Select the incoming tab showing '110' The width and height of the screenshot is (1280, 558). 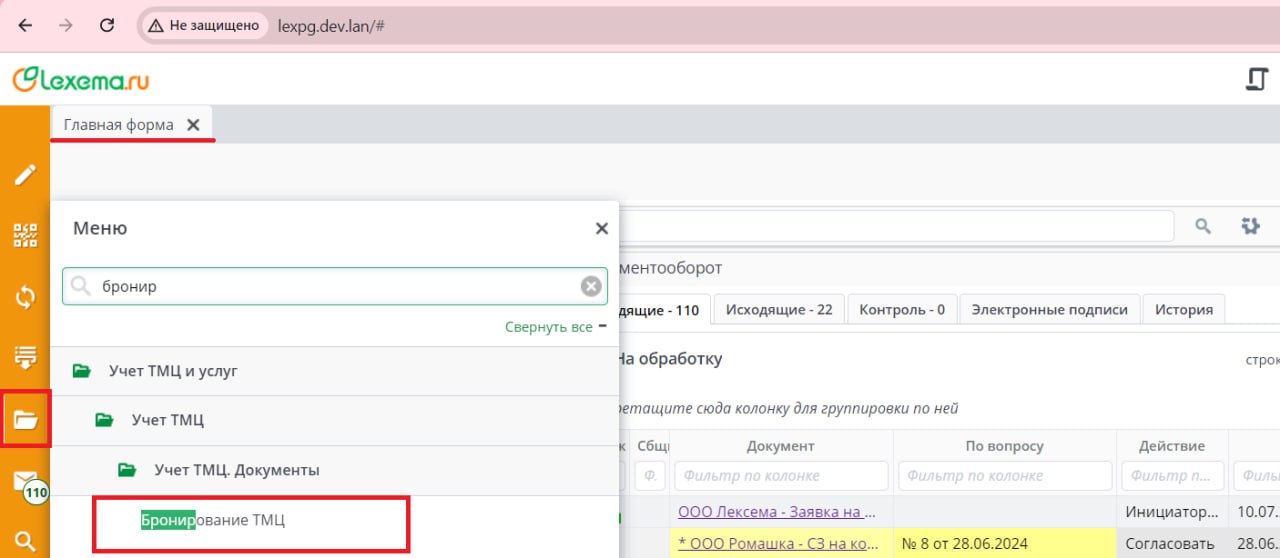click(x=665, y=309)
